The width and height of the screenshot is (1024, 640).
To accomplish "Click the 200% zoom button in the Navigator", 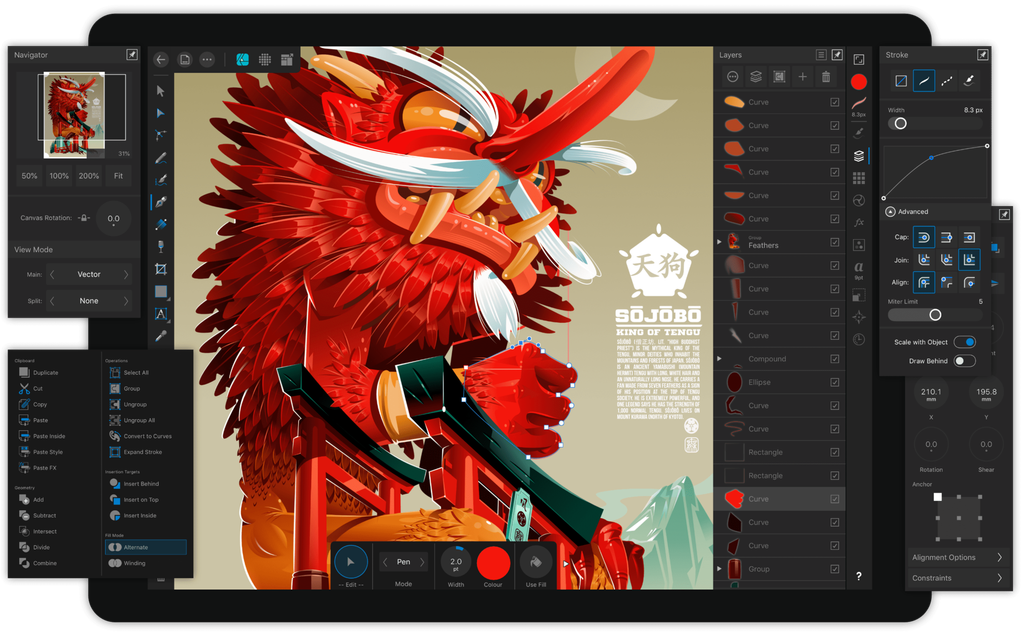I will click(87, 176).
